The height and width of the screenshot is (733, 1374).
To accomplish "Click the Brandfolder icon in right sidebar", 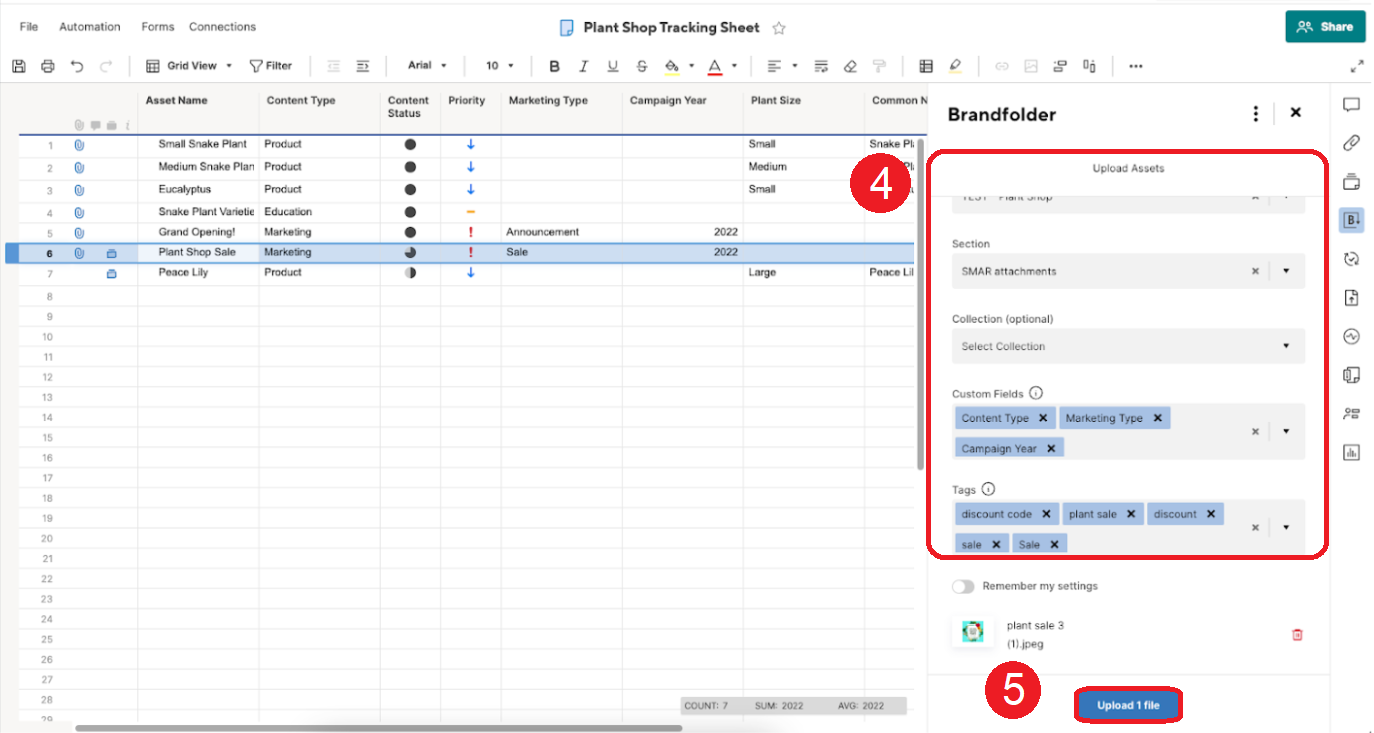I will point(1351,220).
